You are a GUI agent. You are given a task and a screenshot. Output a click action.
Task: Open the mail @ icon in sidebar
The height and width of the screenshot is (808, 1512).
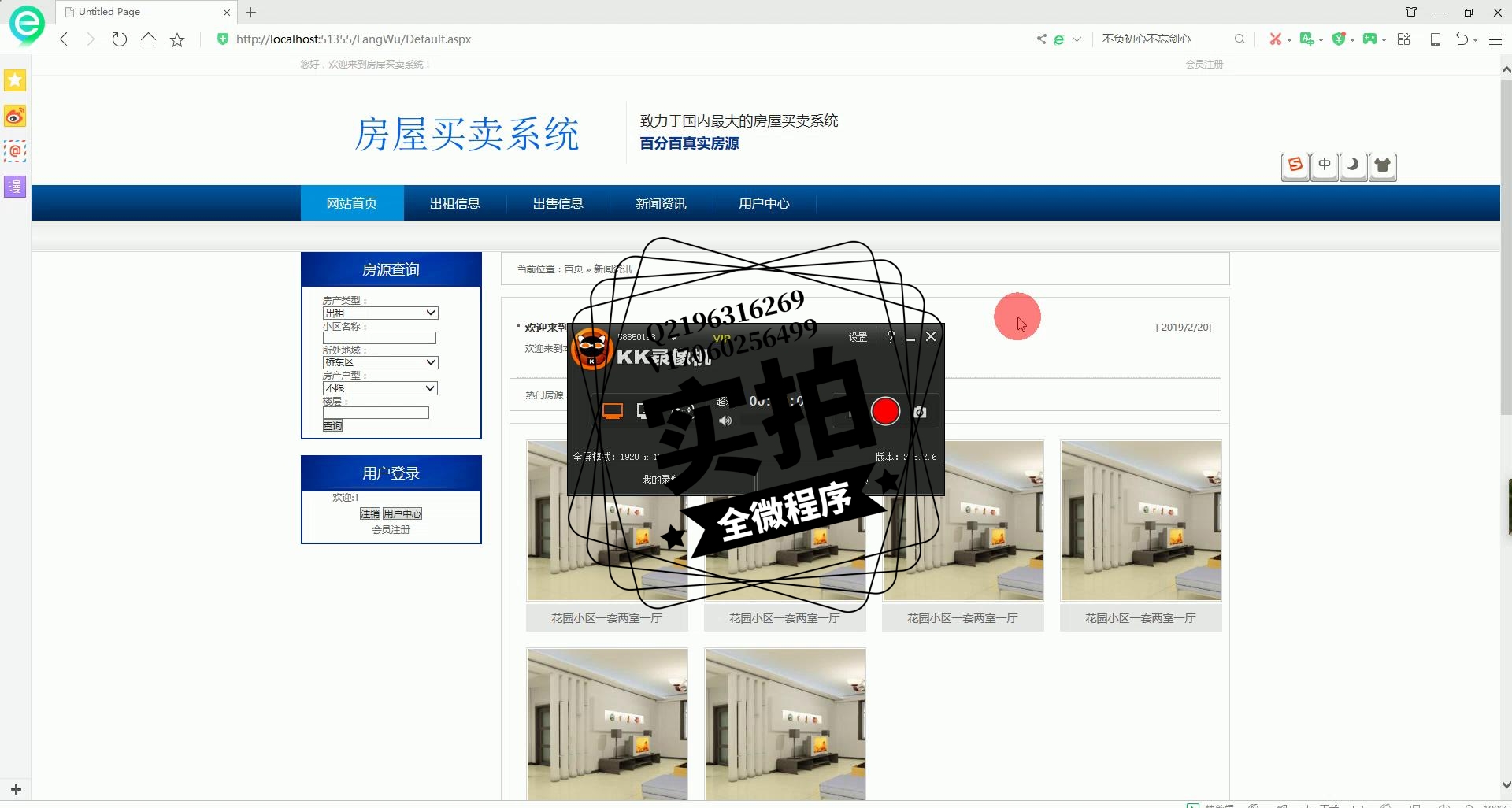(15, 151)
